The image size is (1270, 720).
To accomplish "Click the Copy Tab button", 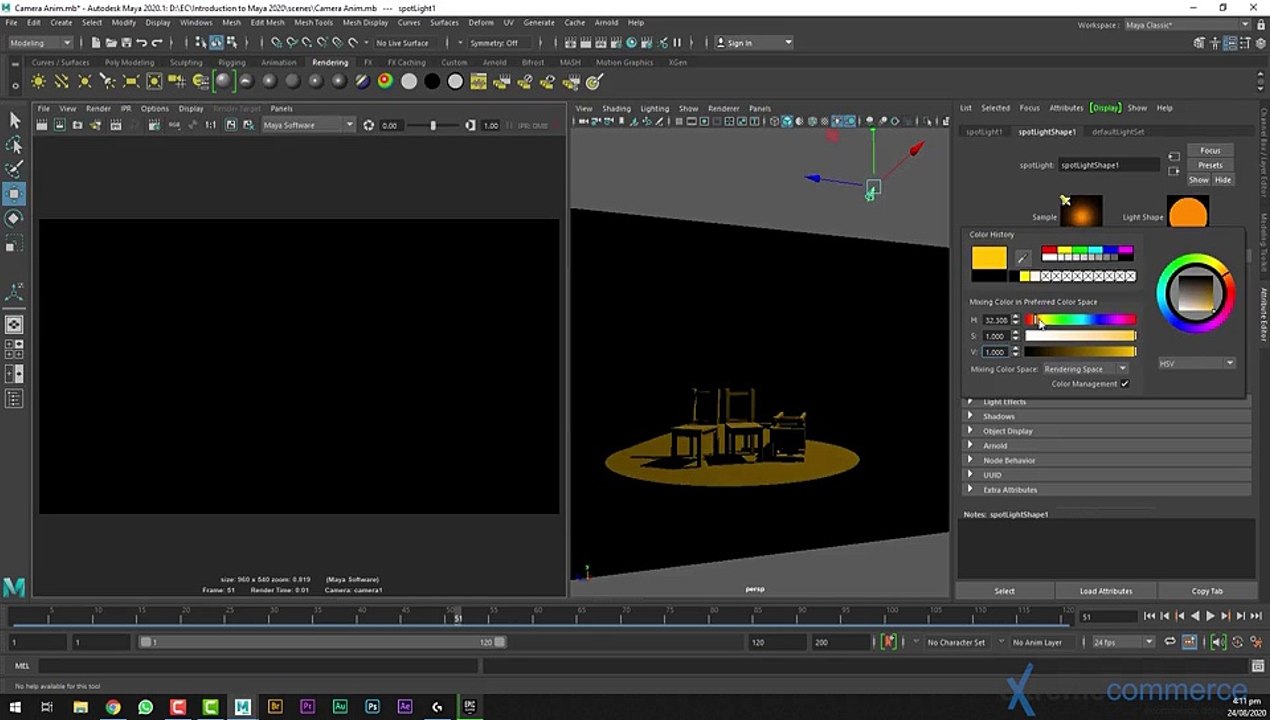I will 1207,591.
